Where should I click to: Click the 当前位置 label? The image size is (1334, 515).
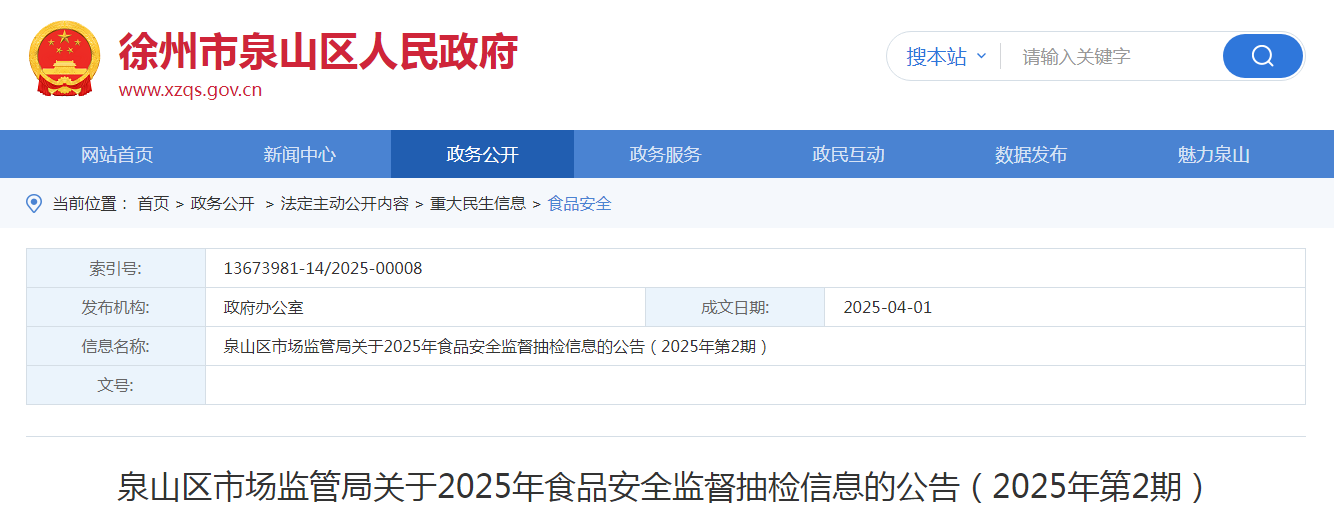tap(90, 203)
